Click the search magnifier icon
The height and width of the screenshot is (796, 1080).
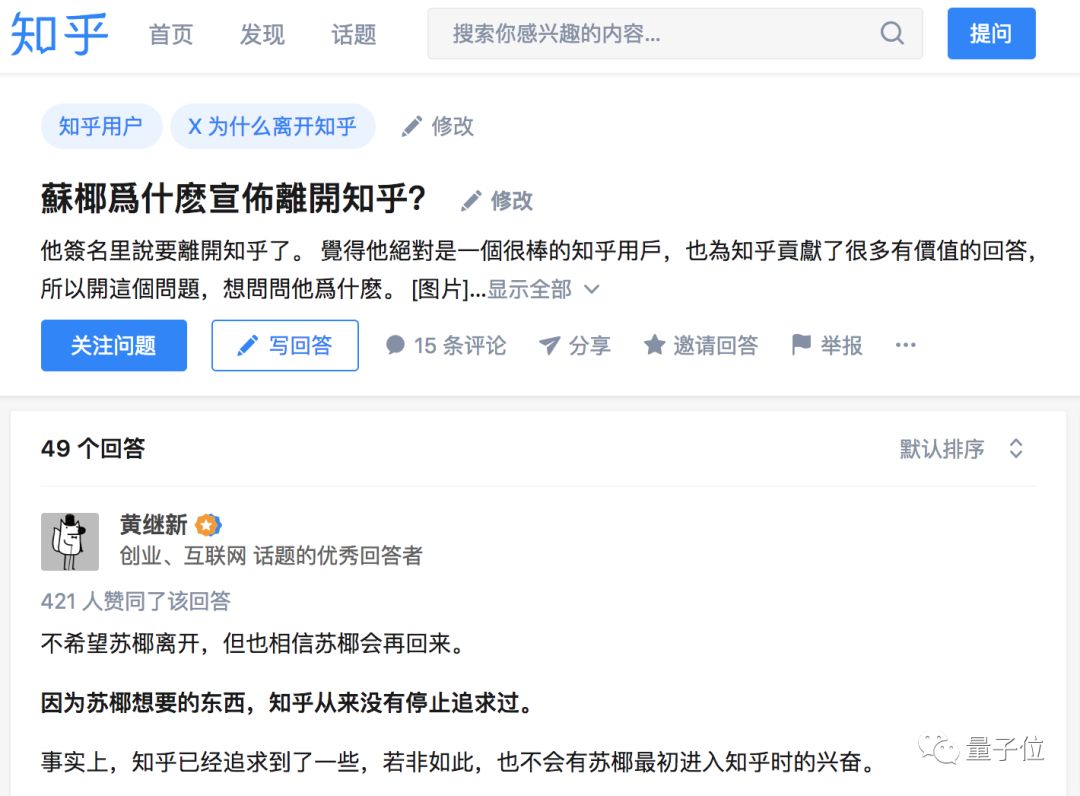(x=891, y=34)
